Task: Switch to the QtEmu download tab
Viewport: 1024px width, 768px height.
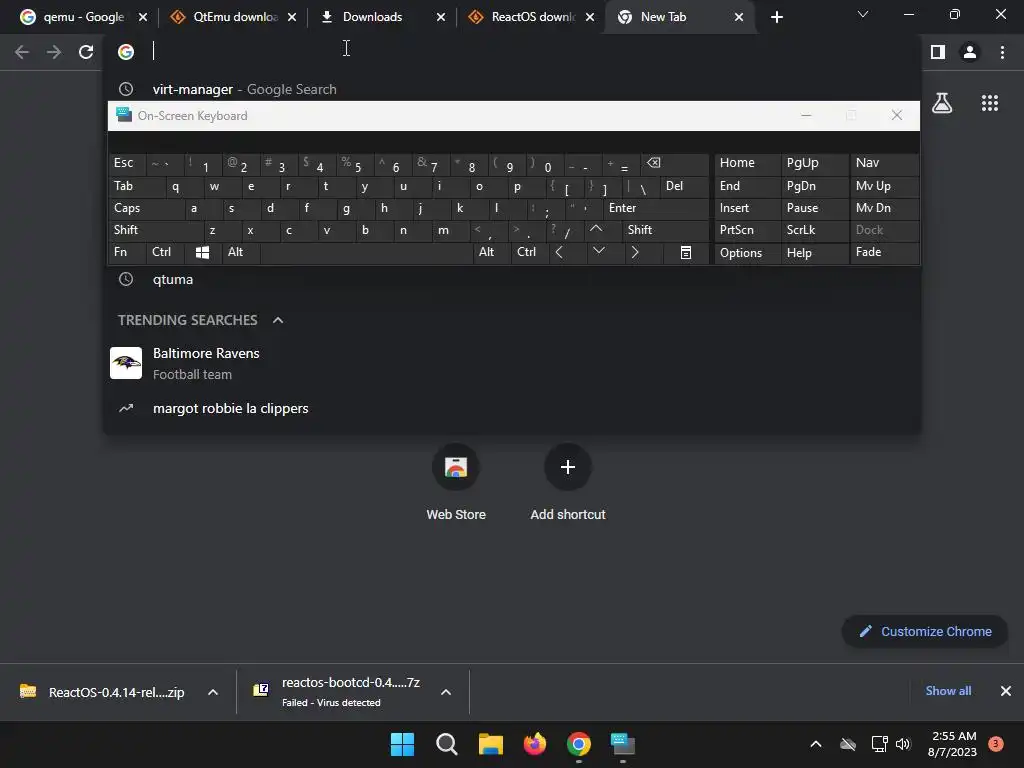Action: click(x=233, y=17)
